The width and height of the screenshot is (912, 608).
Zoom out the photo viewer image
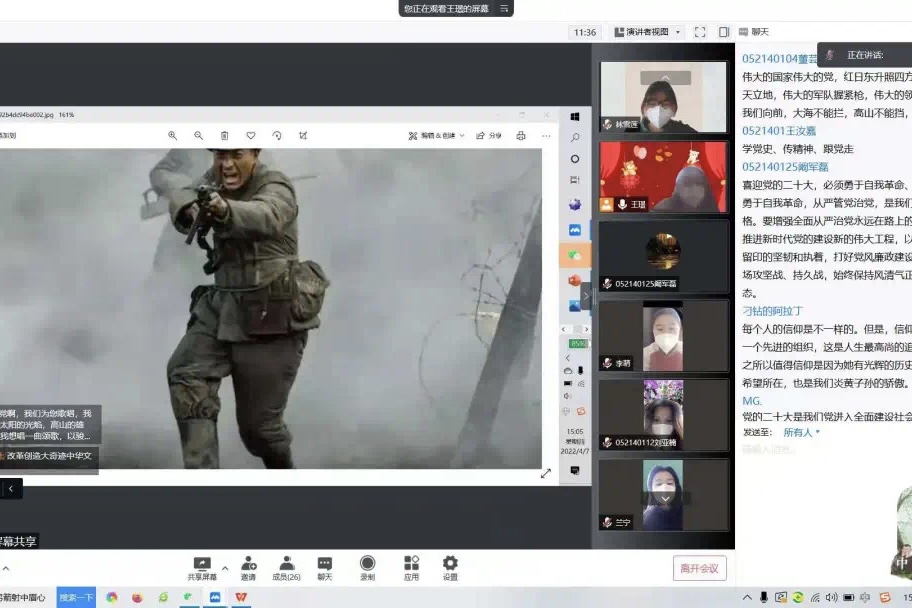[x=198, y=136]
